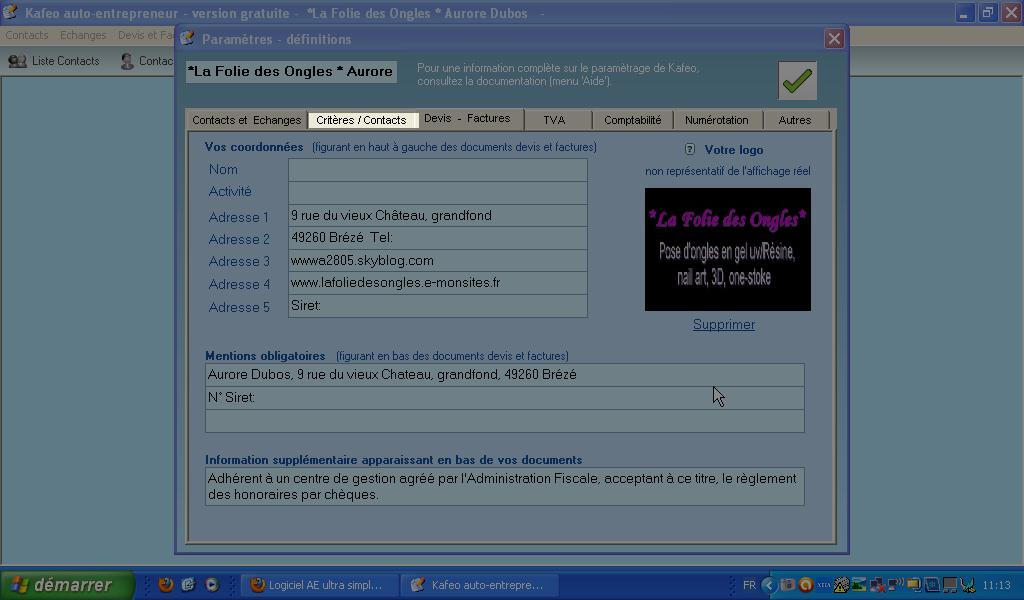Expand hidden system tray icons arrow
1024x600 pixels.
(x=768, y=585)
